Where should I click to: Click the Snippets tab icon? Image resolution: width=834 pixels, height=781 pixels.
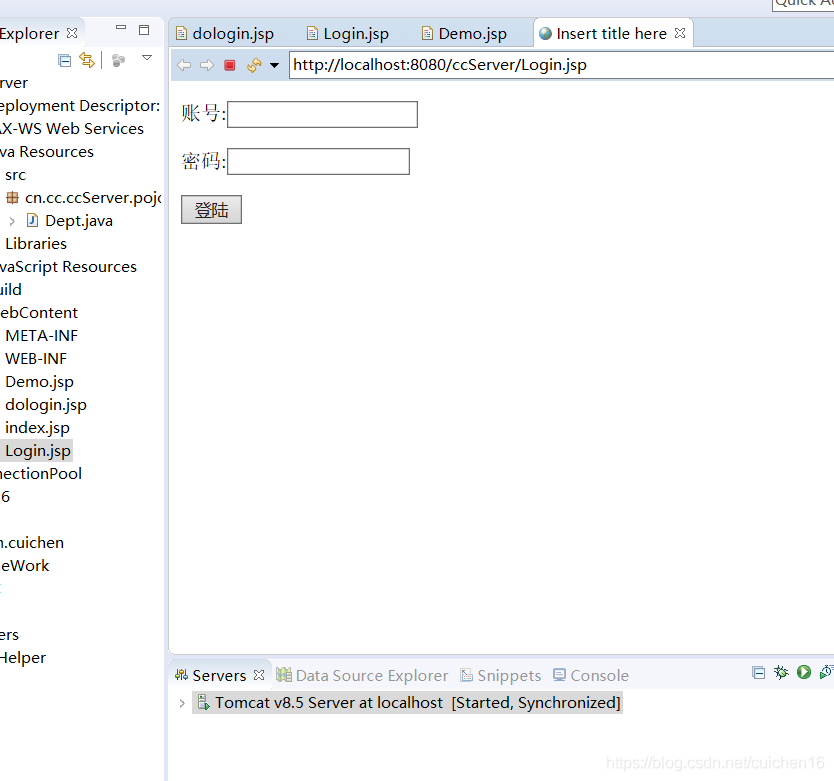click(466, 675)
